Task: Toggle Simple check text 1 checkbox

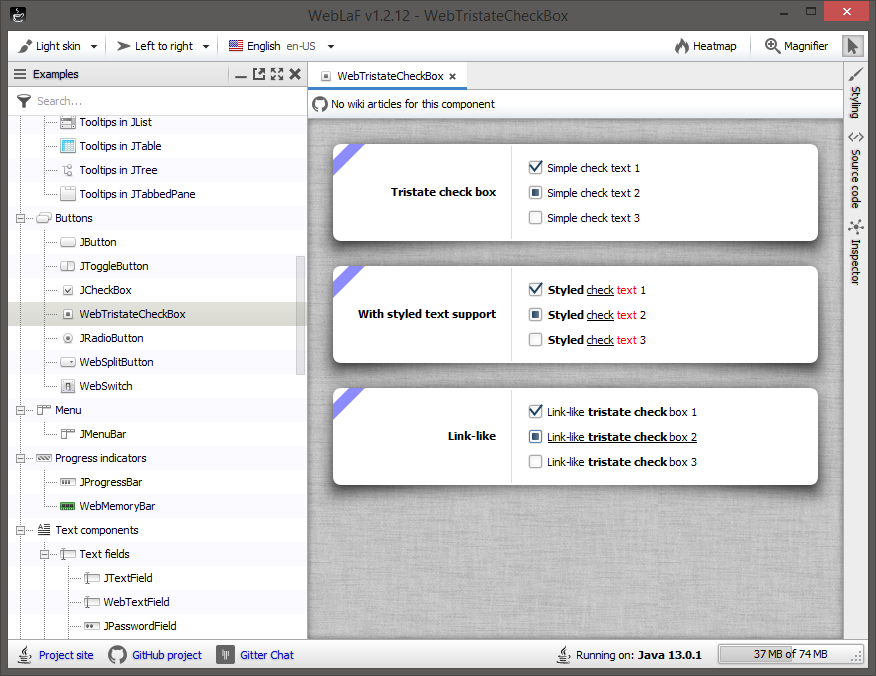Action: click(535, 168)
